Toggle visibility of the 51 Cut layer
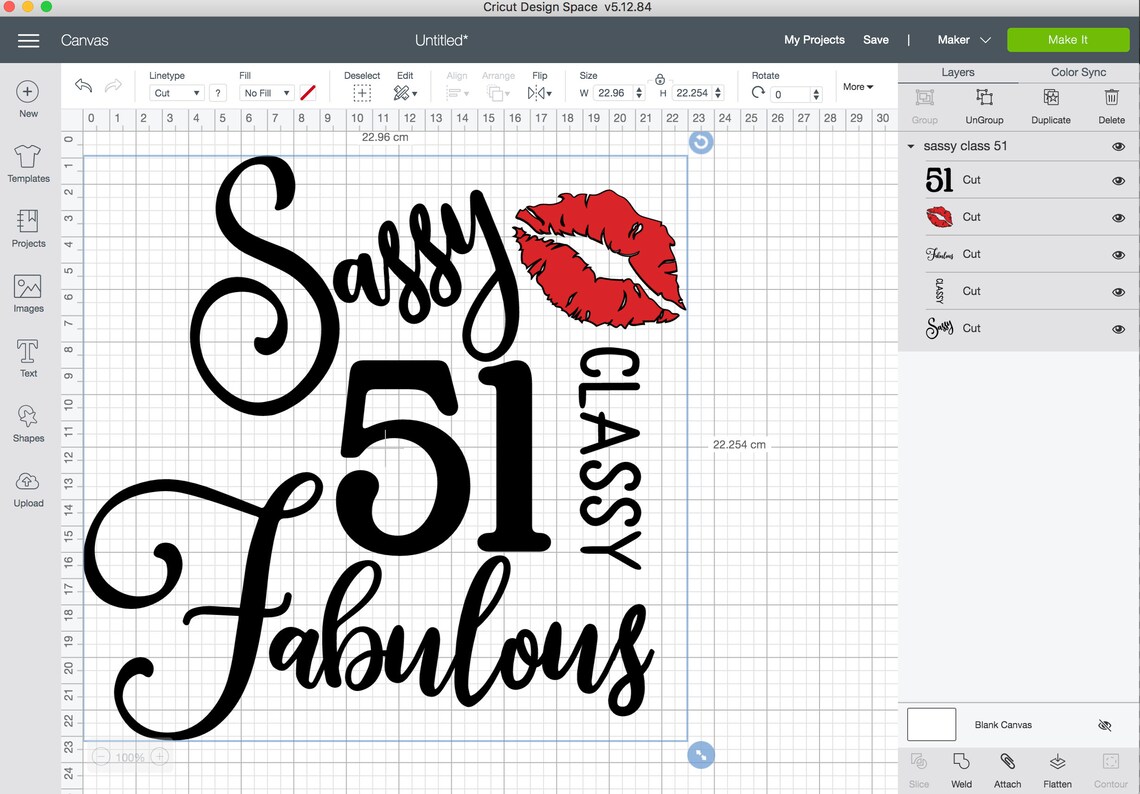The height and width of the screenshot is (794, 1140). pyautogui.click(x=1118, y=180)
